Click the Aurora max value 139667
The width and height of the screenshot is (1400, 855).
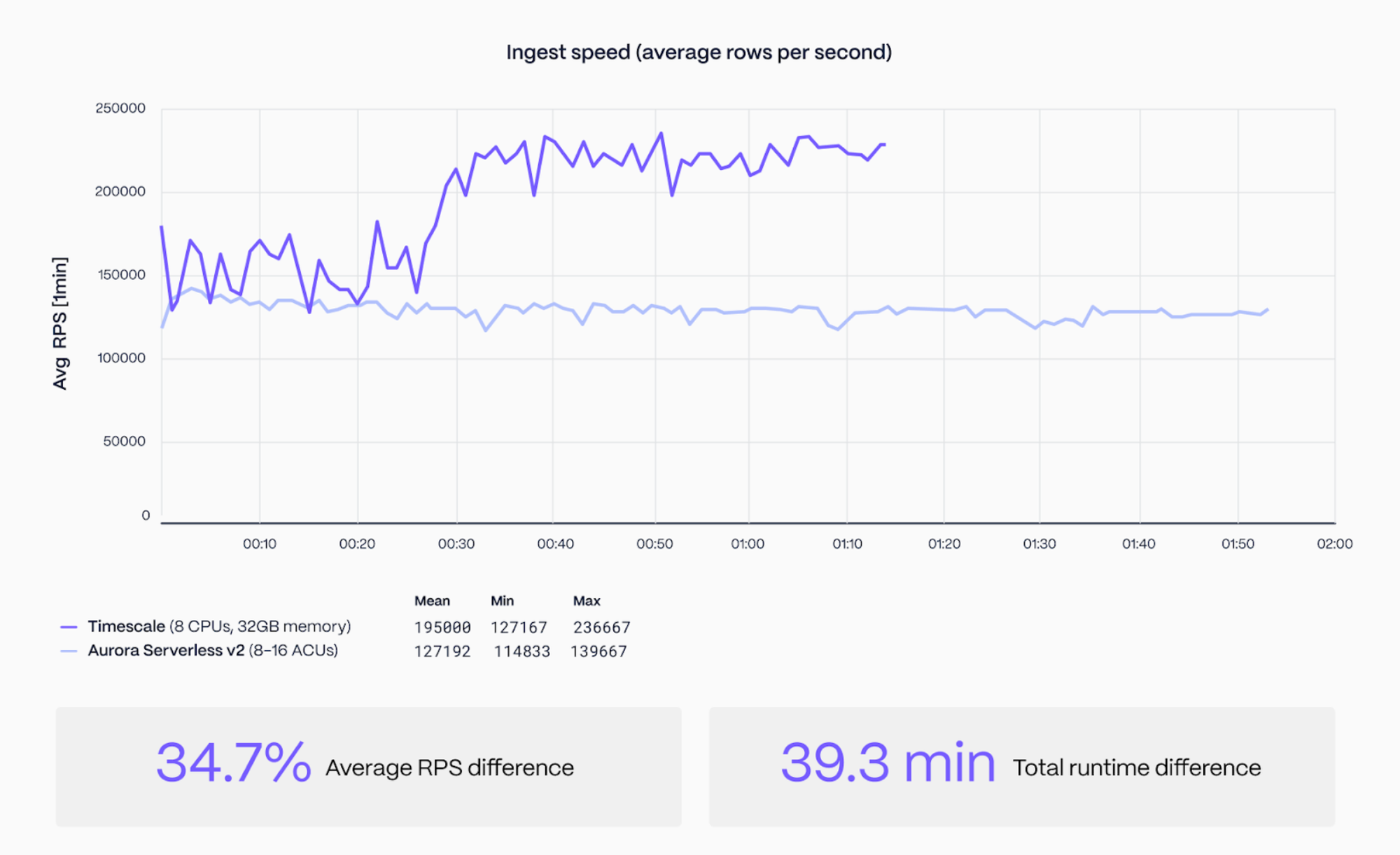coord(598,651)
